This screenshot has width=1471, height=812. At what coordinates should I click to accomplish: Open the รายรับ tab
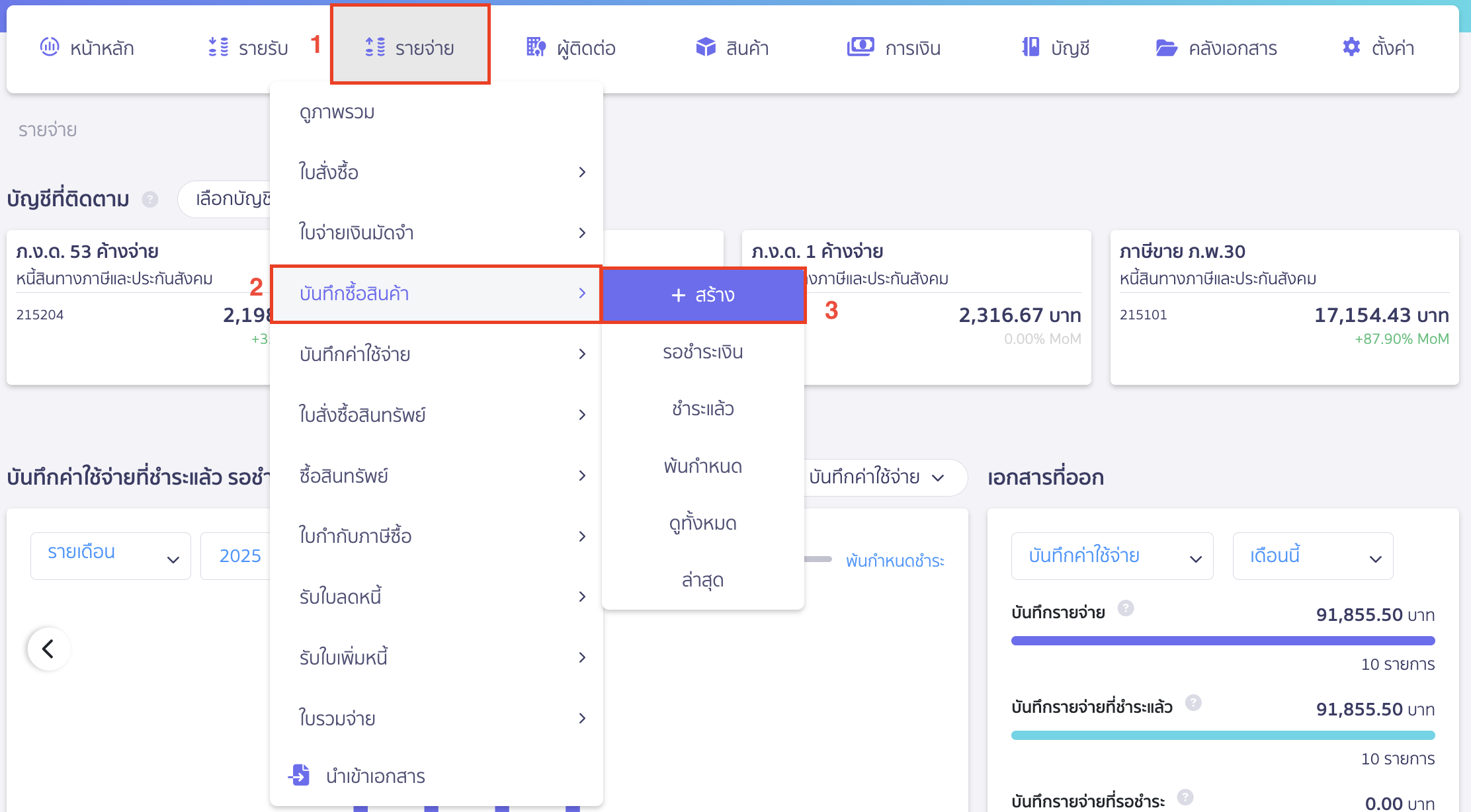(249, 48)
